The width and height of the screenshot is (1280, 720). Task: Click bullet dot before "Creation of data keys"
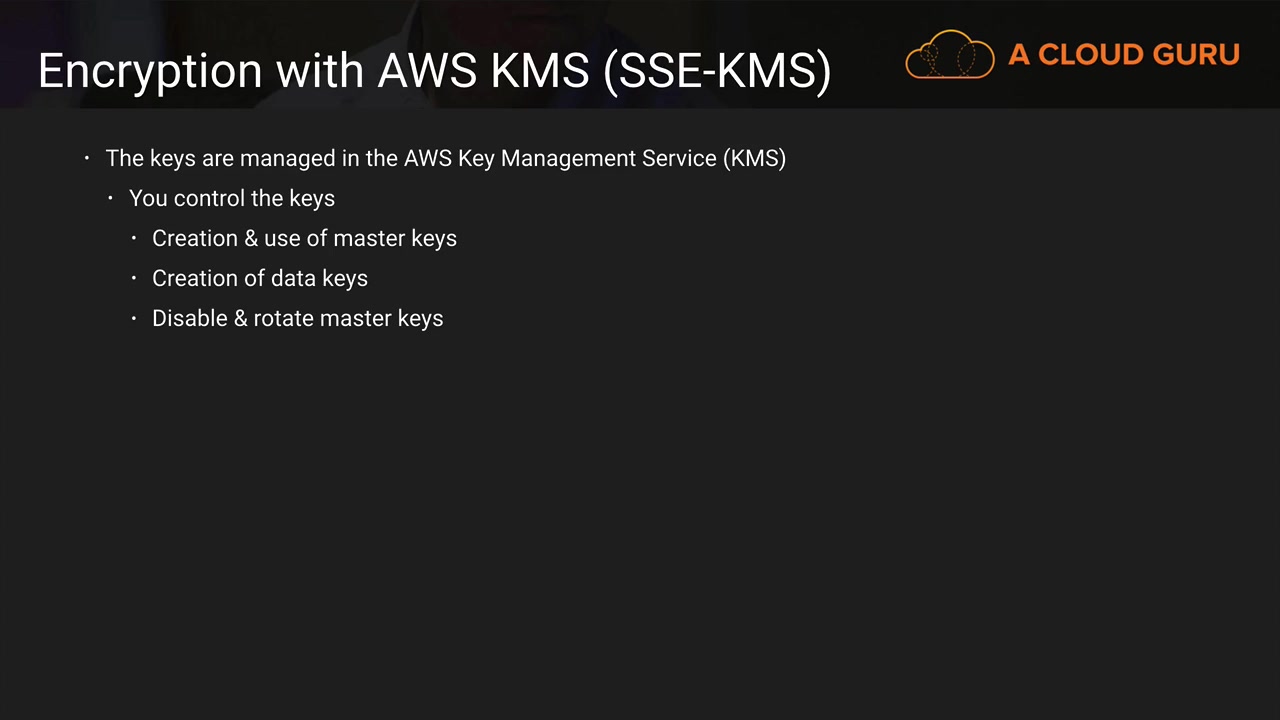pos(134,278)
